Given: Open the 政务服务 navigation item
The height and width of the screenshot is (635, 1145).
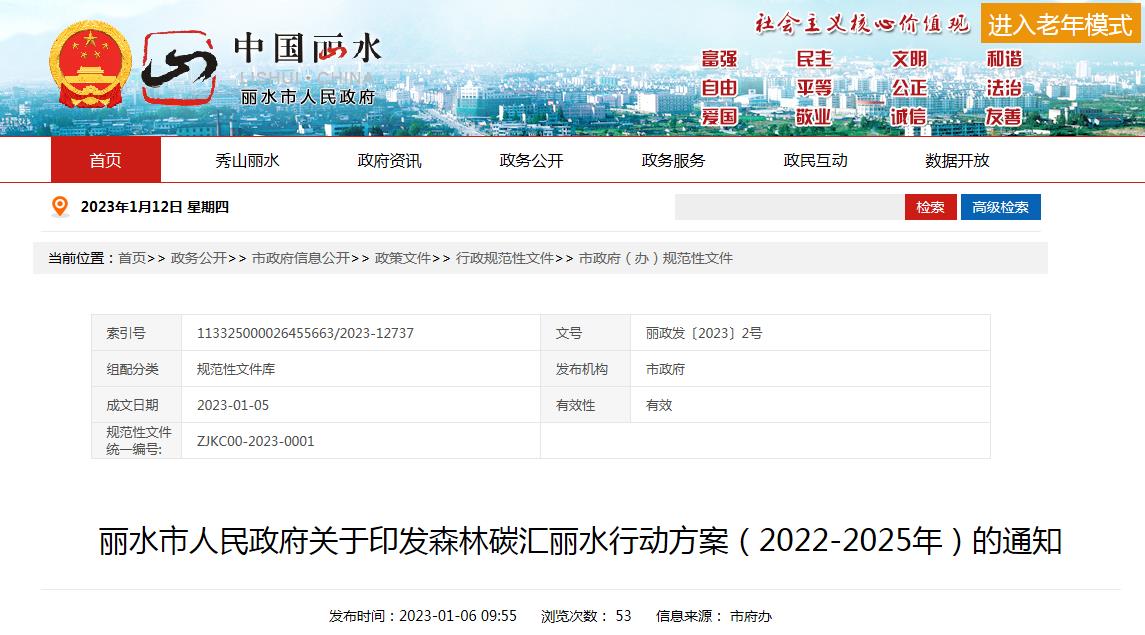Looking at the screenshot, I should (673, 160).
